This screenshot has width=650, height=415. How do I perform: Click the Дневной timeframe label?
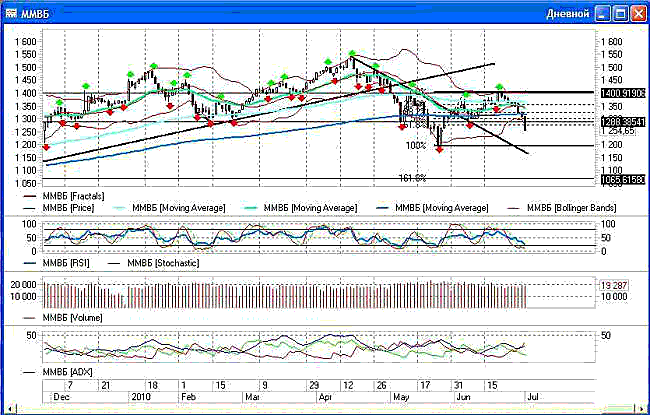click(x=568, y=14)
